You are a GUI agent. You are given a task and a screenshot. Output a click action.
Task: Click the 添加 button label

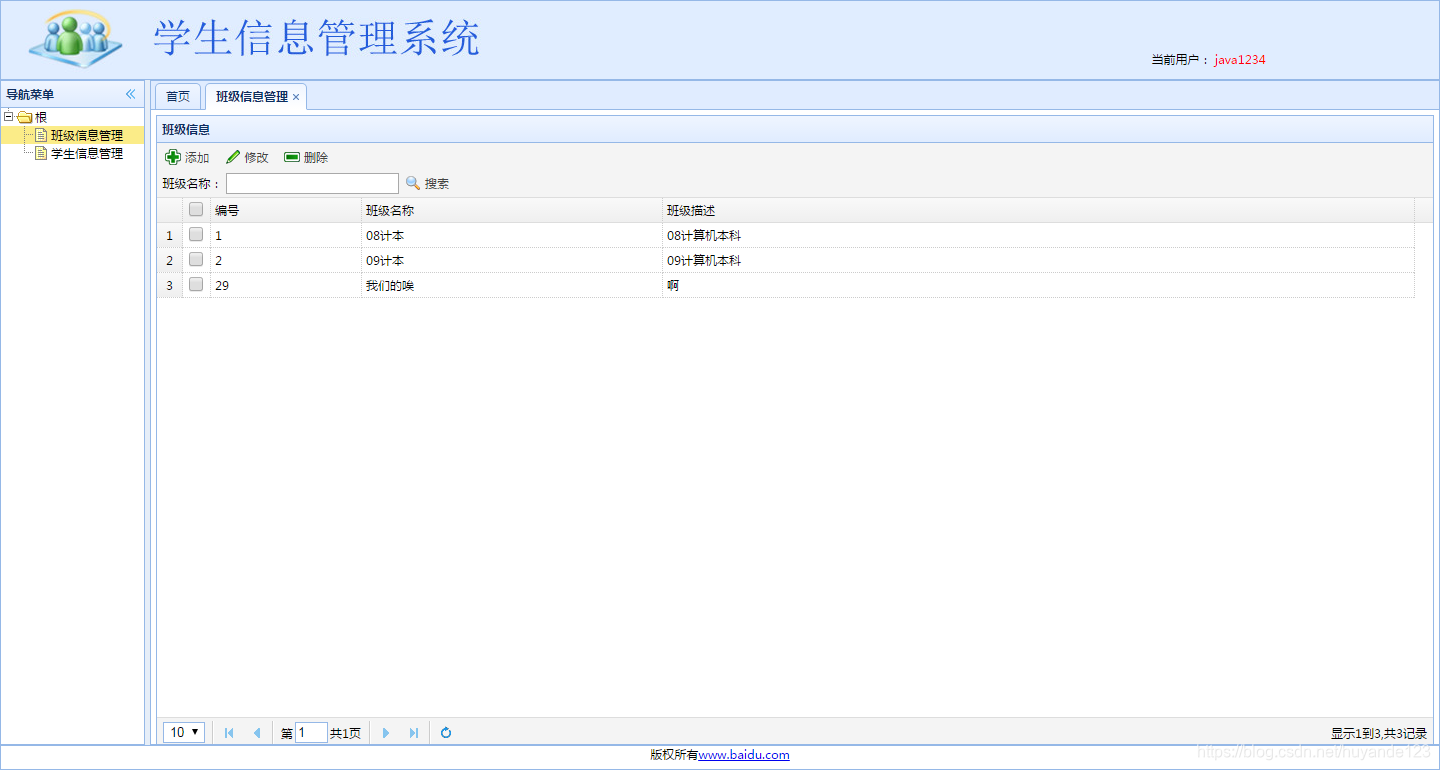coord(197,158)
